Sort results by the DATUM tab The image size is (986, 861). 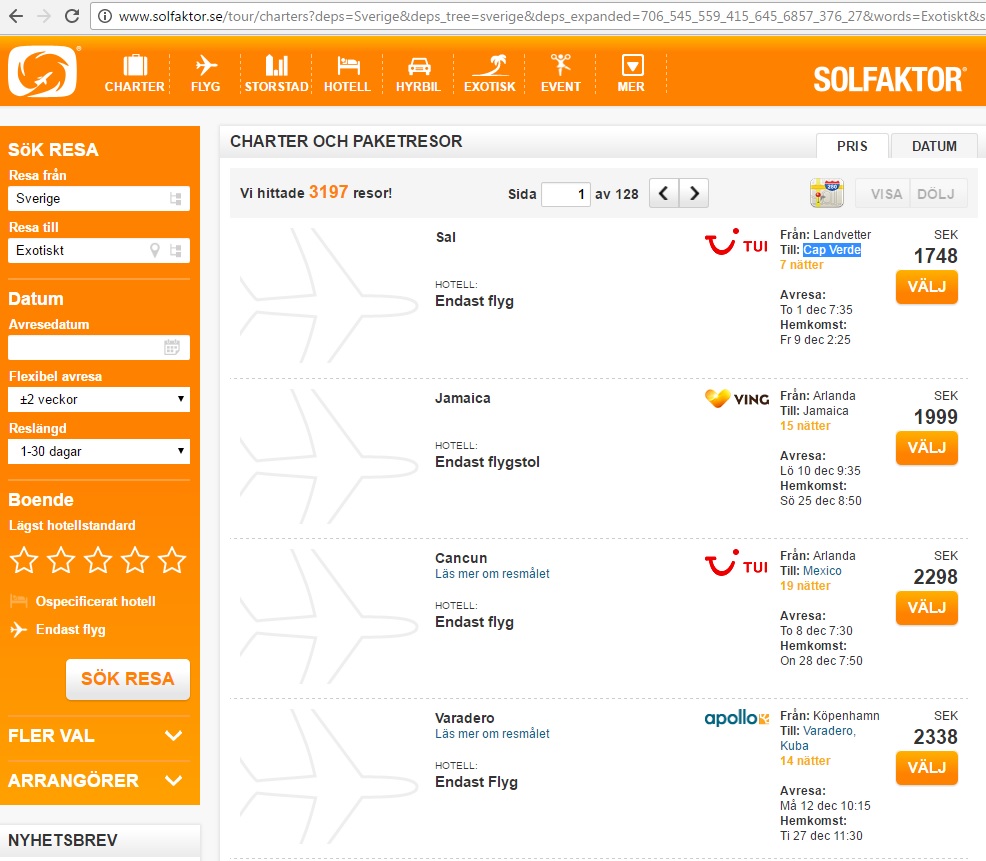tap(934, 146)
